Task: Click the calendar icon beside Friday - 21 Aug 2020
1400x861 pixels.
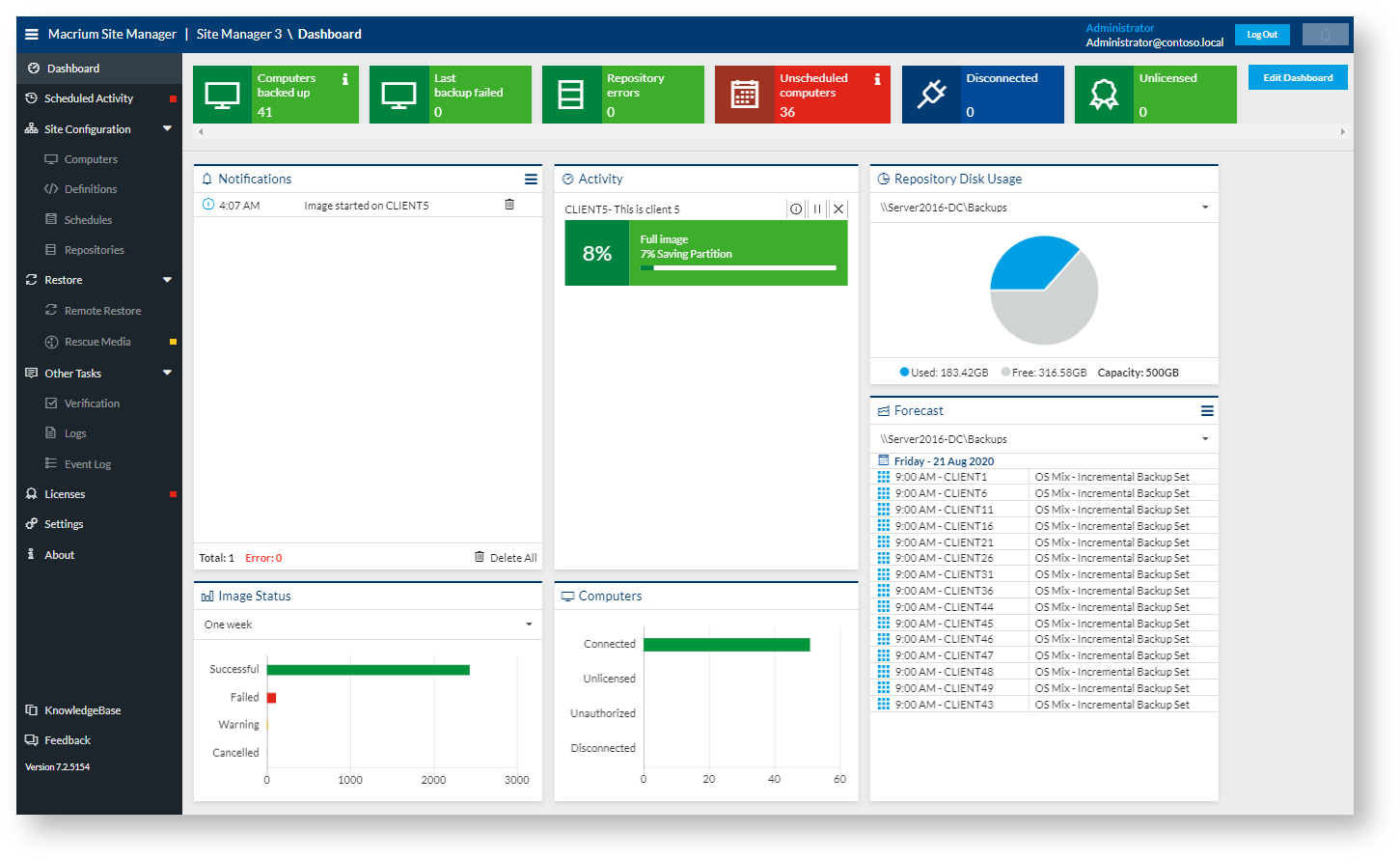Action: (884, 460)
